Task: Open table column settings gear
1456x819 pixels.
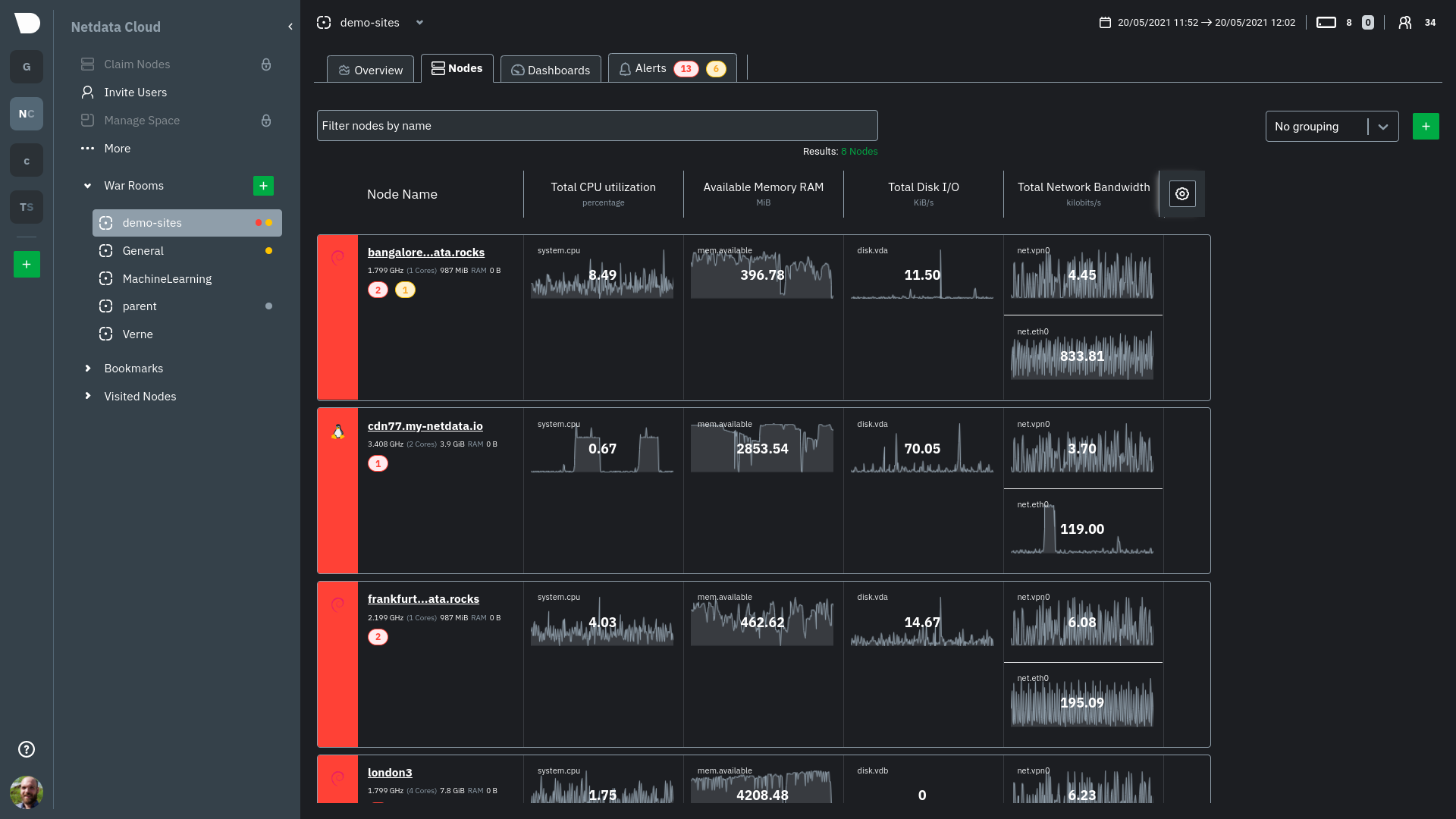Action: click(1182, 194)
